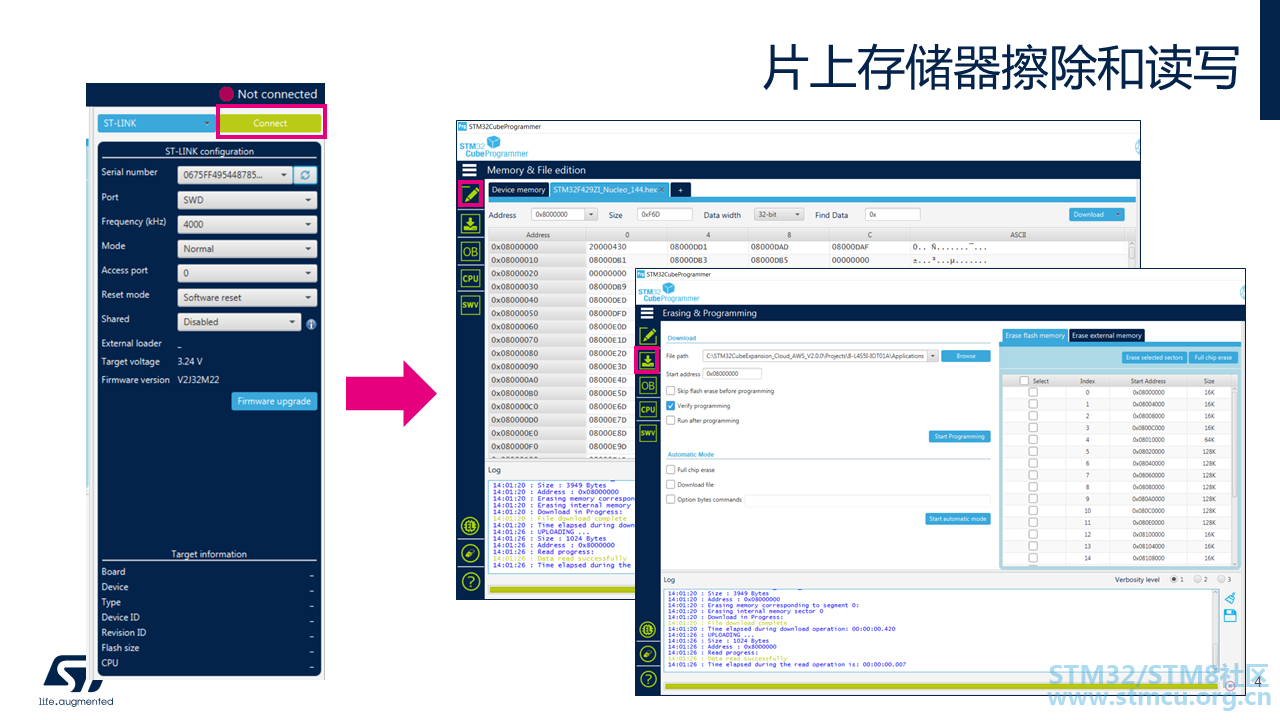Open the Shared Disabled dropdown
The image size is (1280, 720).
239,322
